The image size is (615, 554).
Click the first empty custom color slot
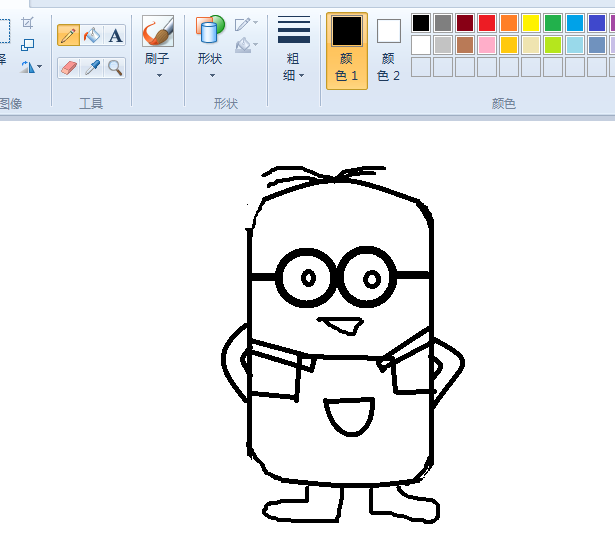[421, 67]
